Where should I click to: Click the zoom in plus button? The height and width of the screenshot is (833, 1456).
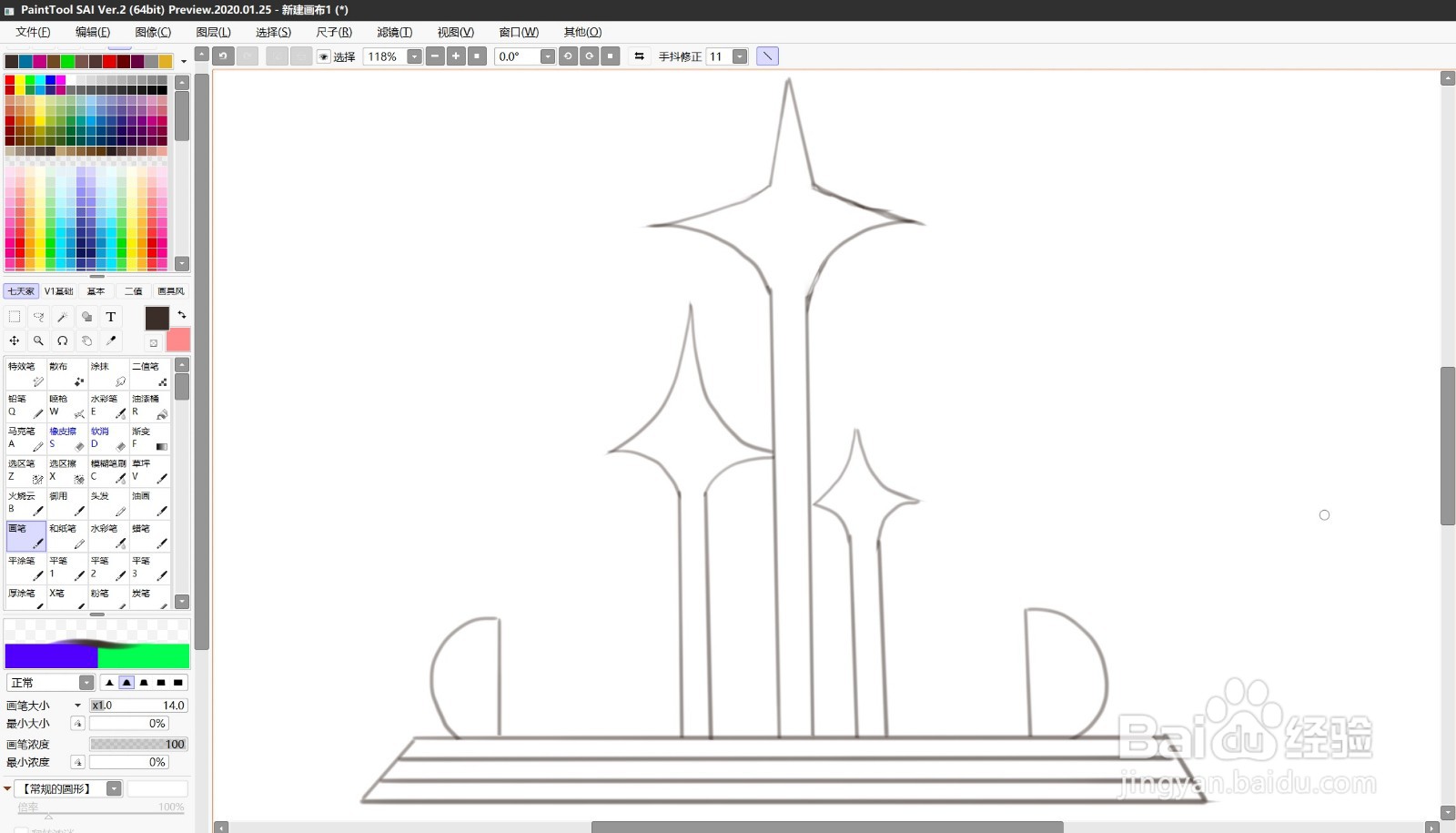[455, 56]
